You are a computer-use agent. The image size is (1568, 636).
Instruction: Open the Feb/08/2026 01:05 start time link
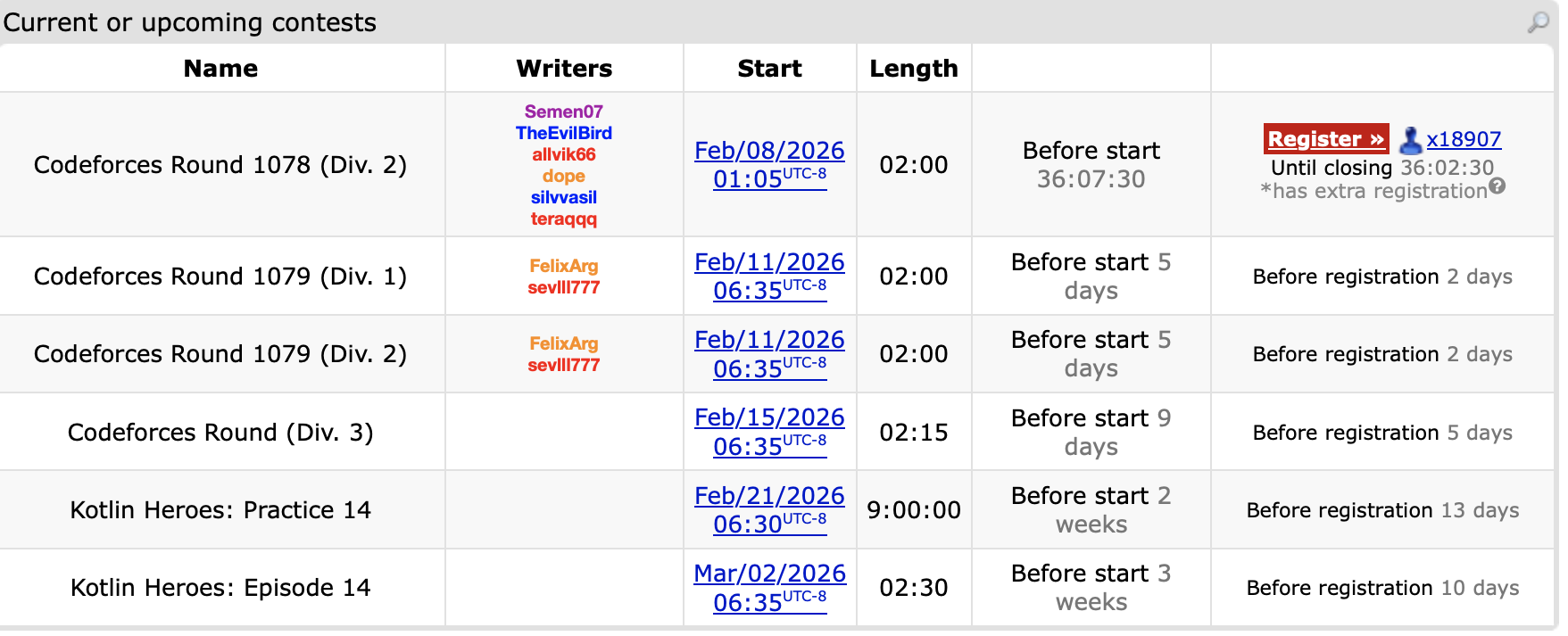[x=769, y=164]
